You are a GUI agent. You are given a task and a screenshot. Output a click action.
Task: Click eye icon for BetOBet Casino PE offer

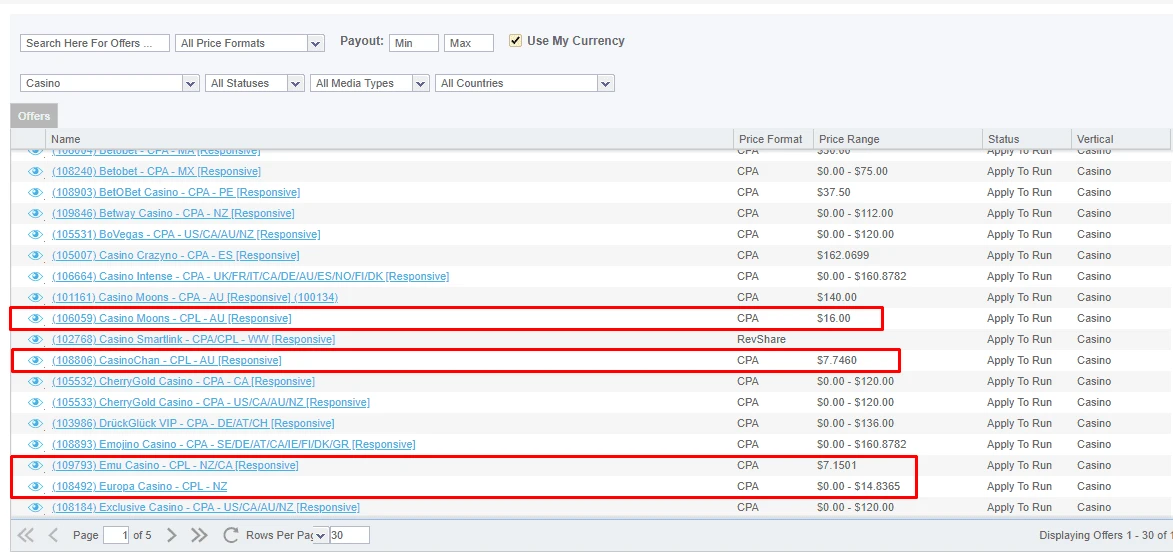(x=35, y=192)
